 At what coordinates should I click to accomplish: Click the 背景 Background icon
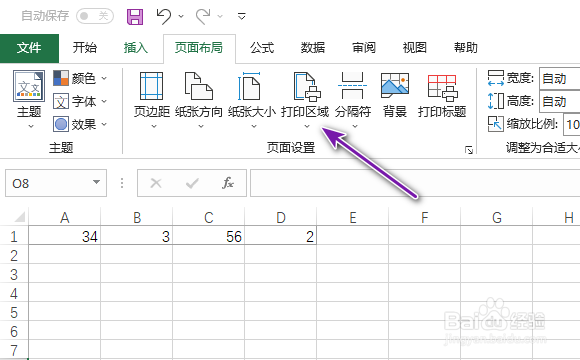pyautogui.click(x=395, y=85)
